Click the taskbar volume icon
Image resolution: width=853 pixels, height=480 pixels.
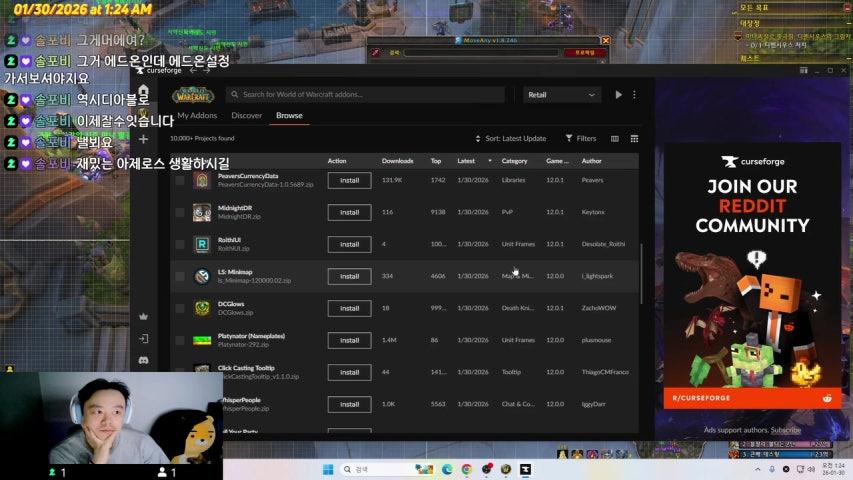point(811,469)
